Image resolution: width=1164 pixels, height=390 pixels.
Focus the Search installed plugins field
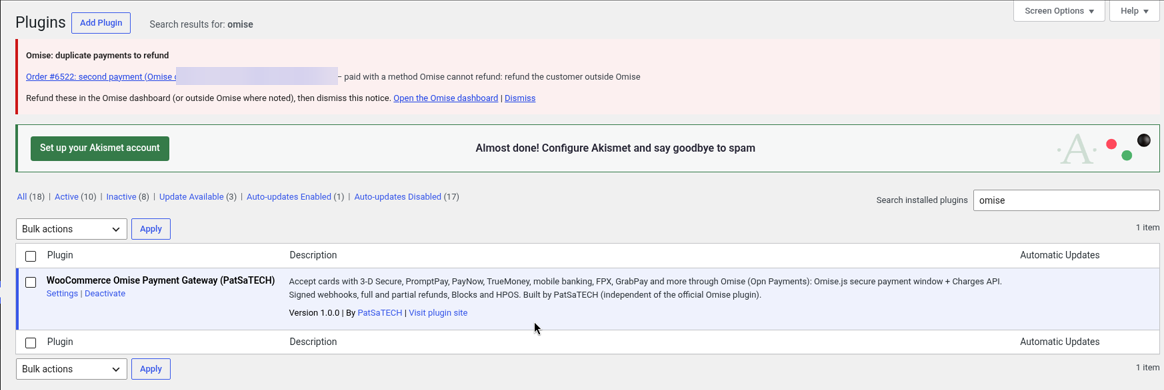pos(1066,200)
